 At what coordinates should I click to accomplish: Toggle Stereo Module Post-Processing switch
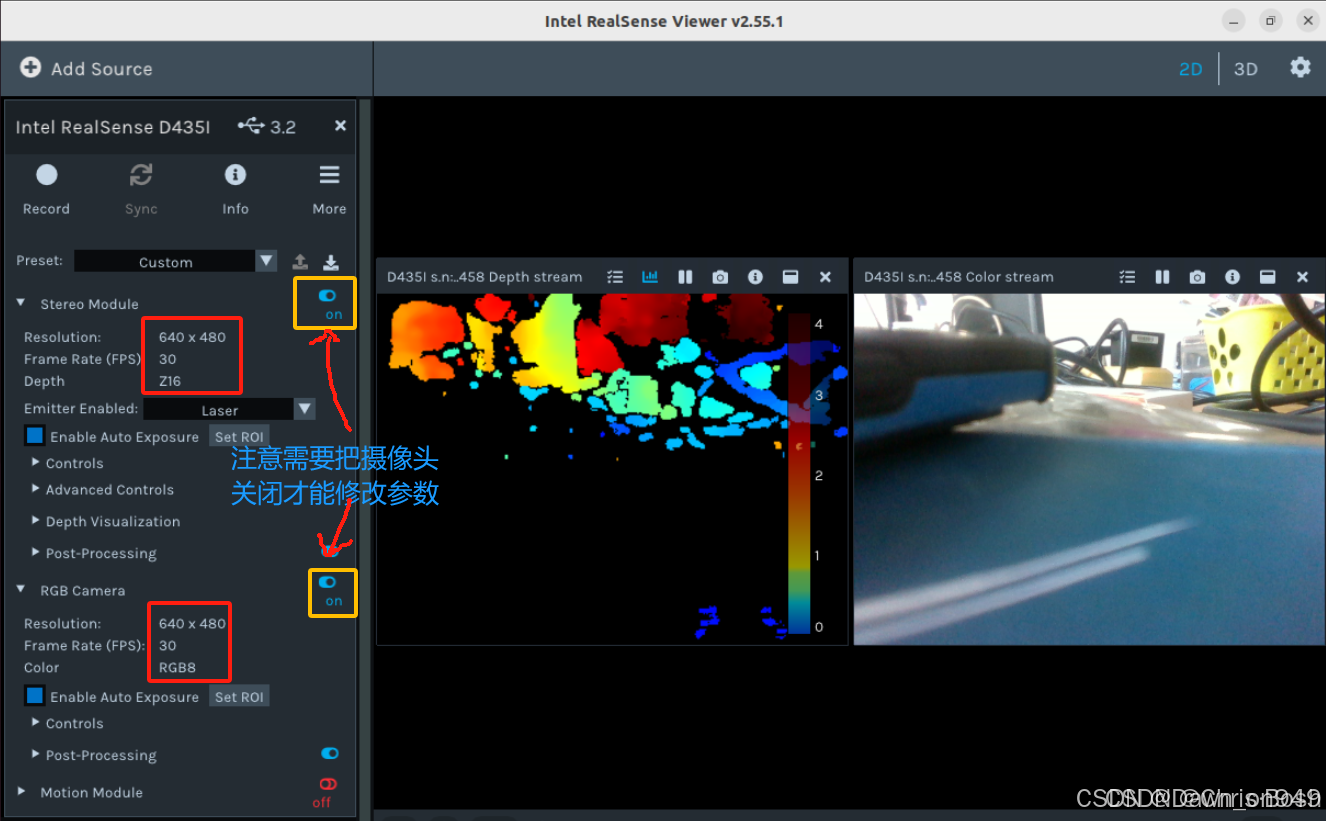[x=328, y=551]
